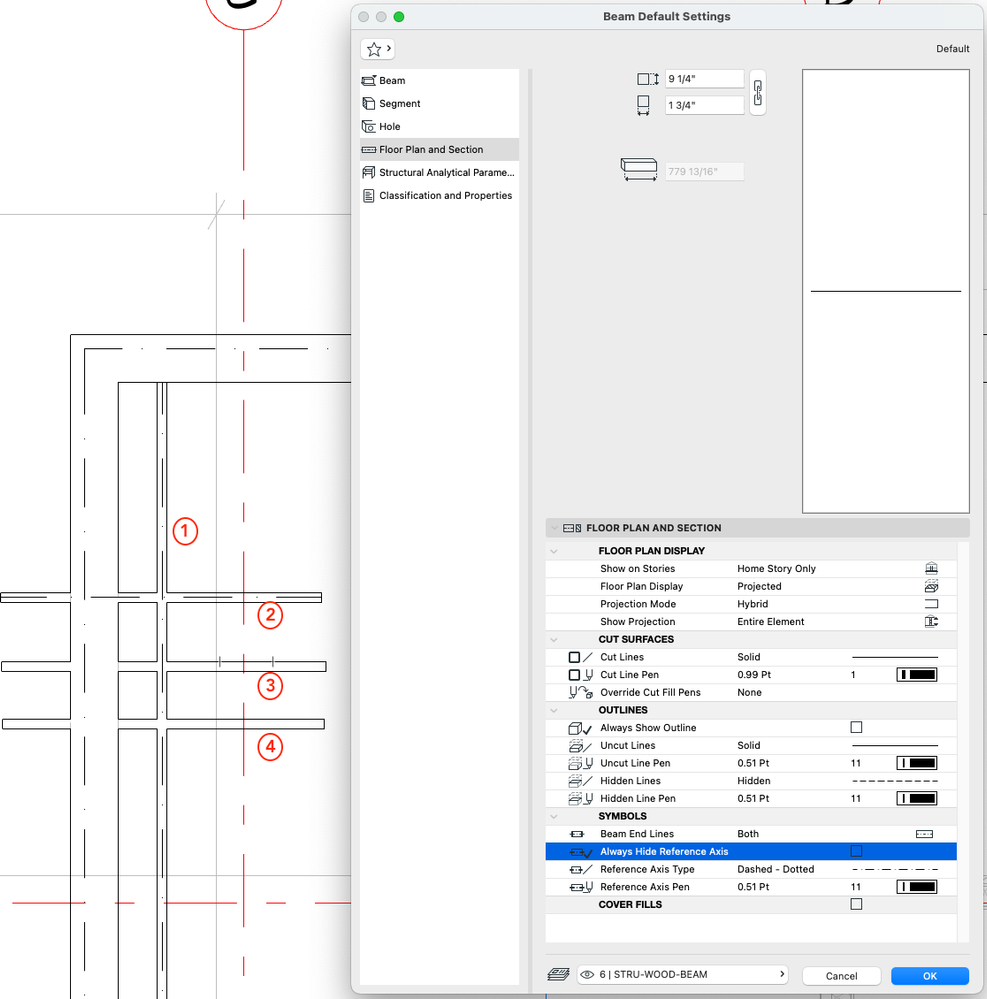Enable the Always Show Outline checkbox
The height and width of the screenshot is (999, 987).
click(856, 728)
